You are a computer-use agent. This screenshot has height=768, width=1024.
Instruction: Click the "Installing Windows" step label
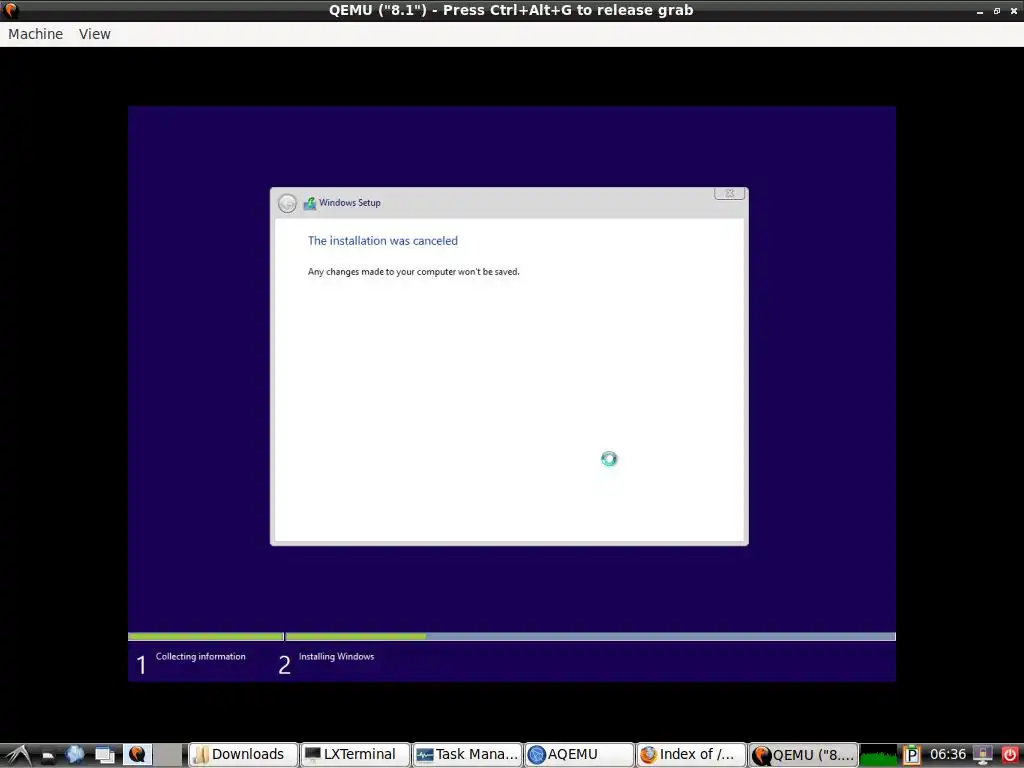click(x=336, y=656)
